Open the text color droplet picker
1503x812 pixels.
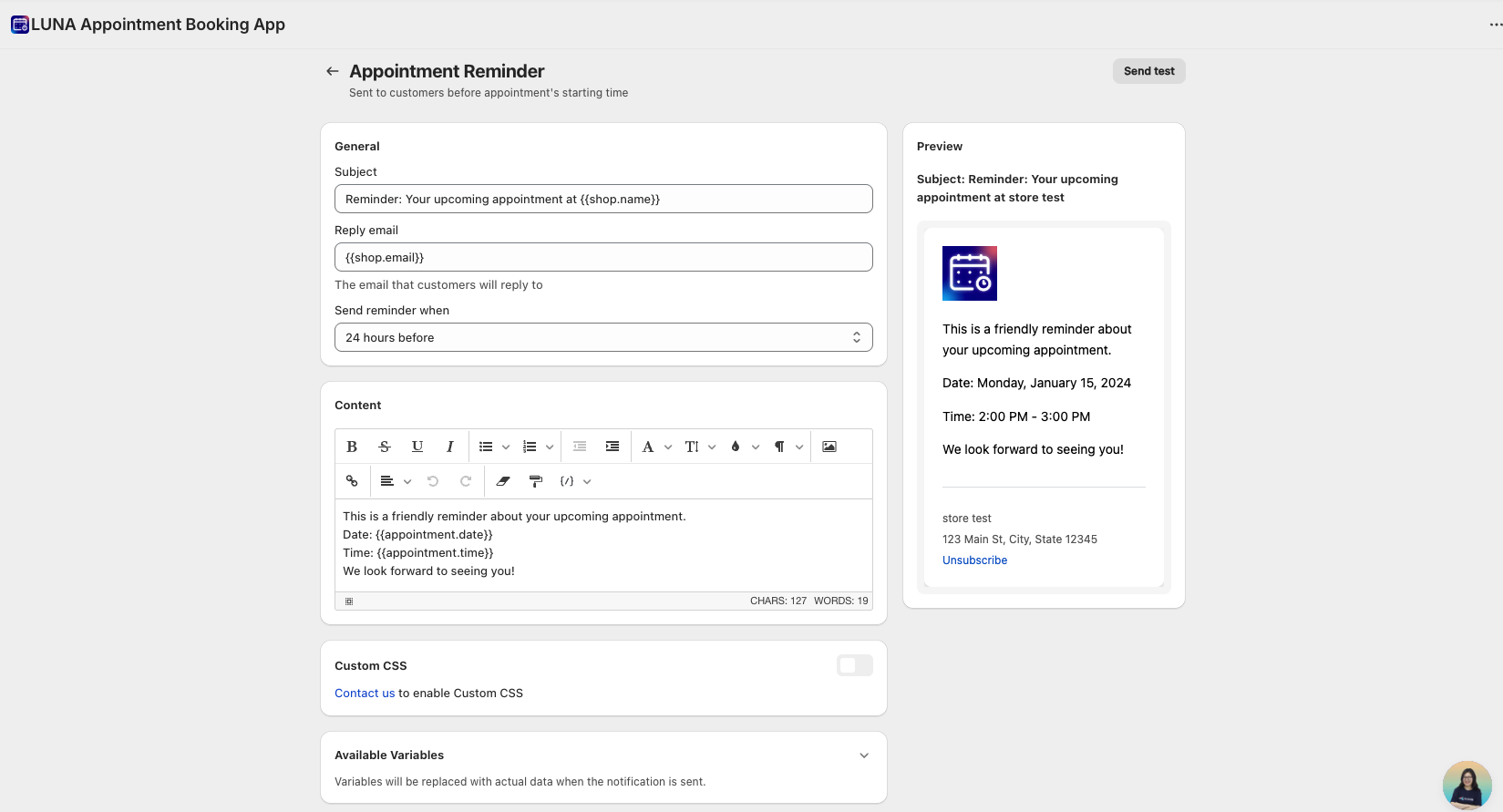(x=744, y=447)
